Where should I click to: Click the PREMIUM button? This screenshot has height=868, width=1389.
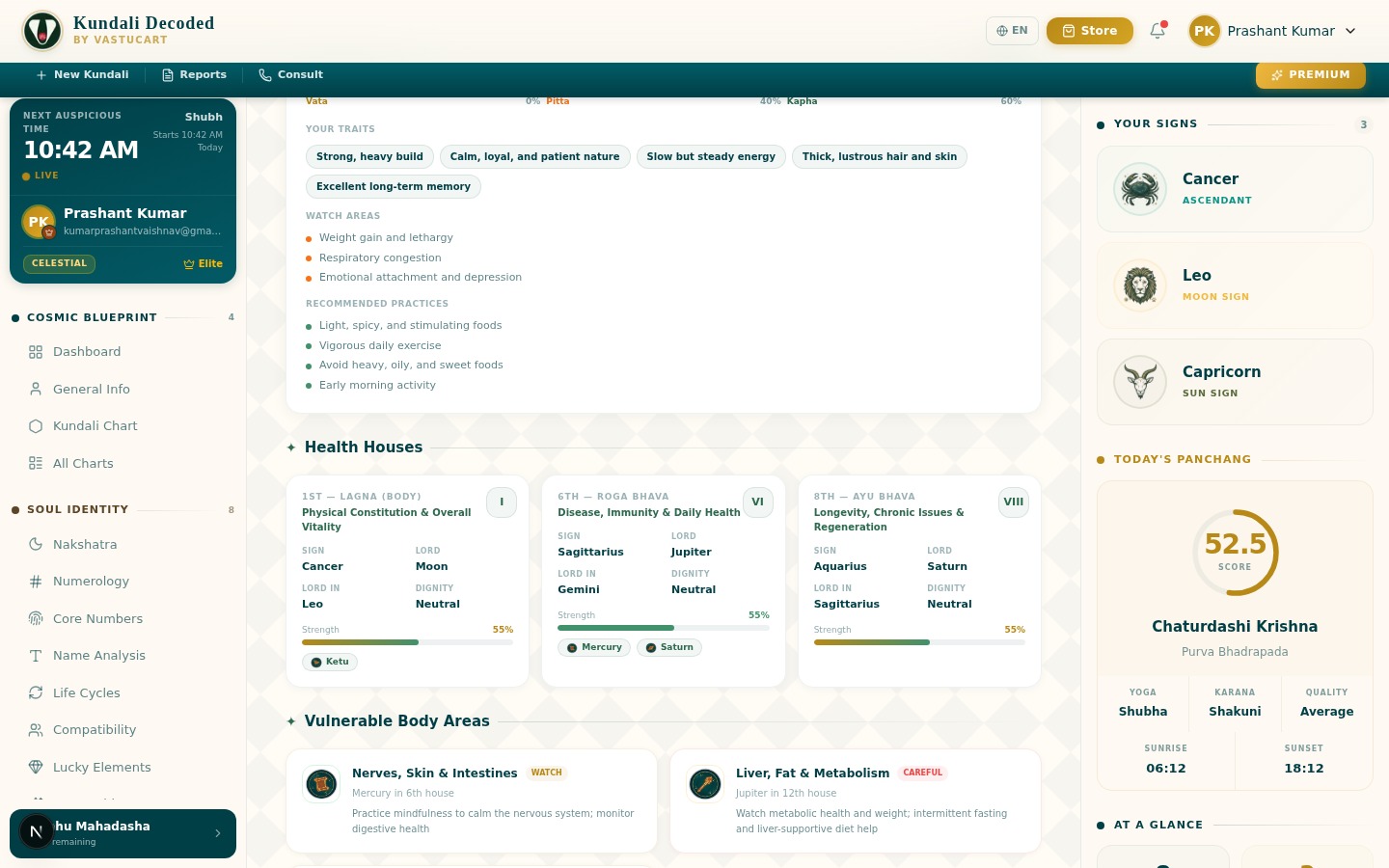pos(1310,75)
